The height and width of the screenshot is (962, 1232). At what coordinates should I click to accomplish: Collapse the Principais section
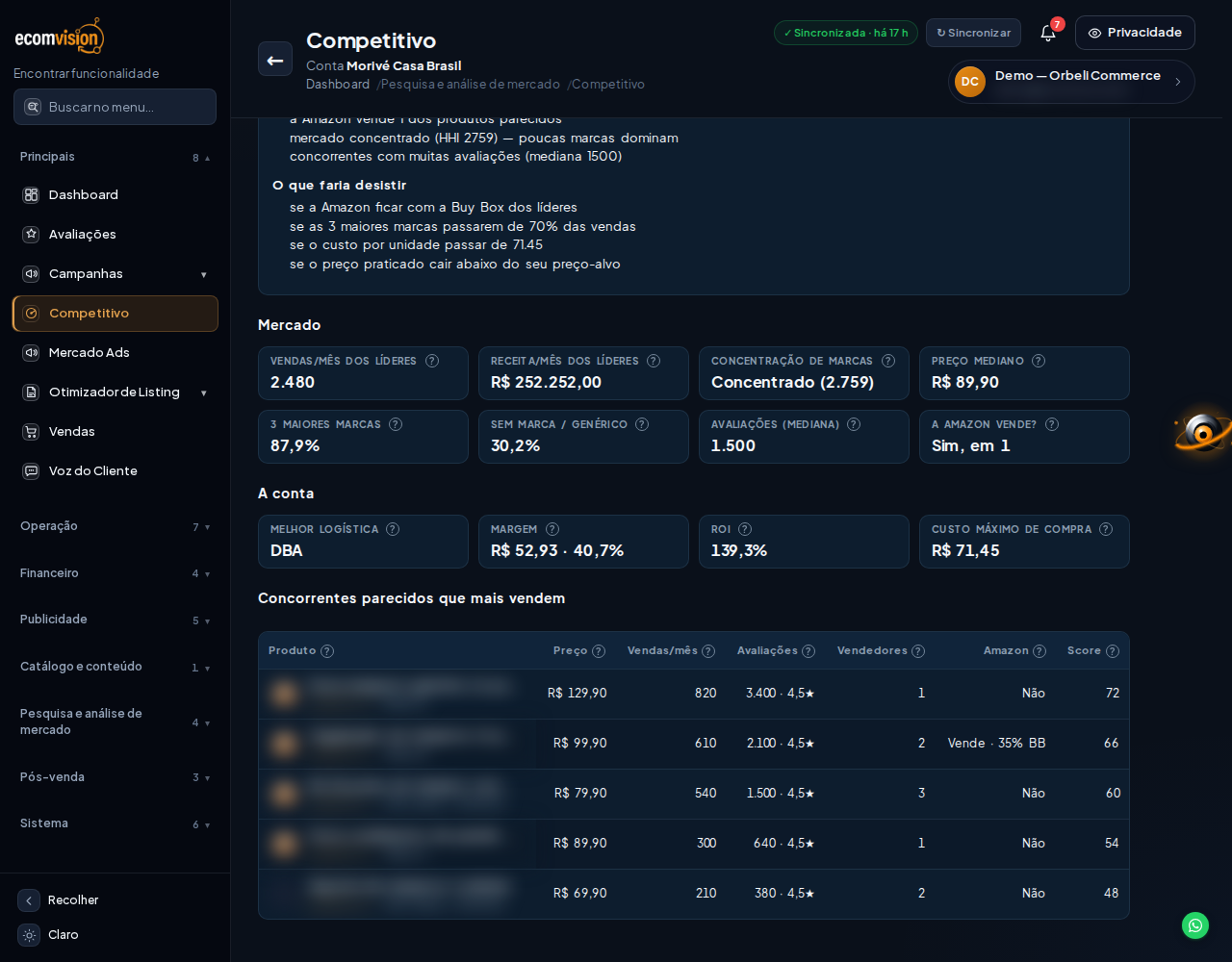[115, 157]
